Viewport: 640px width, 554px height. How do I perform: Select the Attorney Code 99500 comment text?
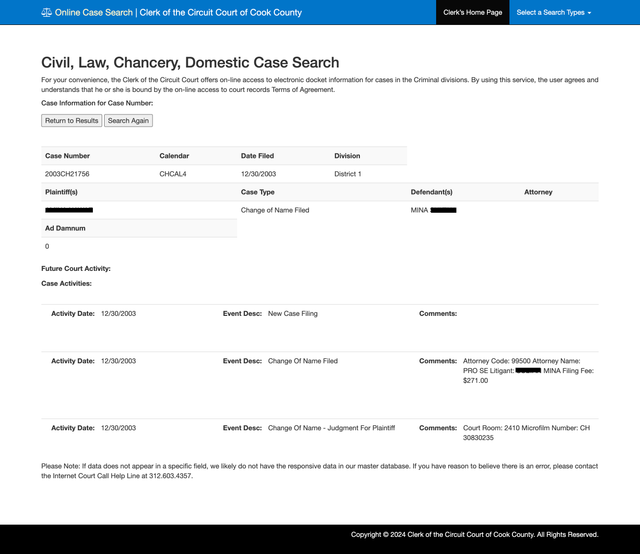click(x=528, y=371)
